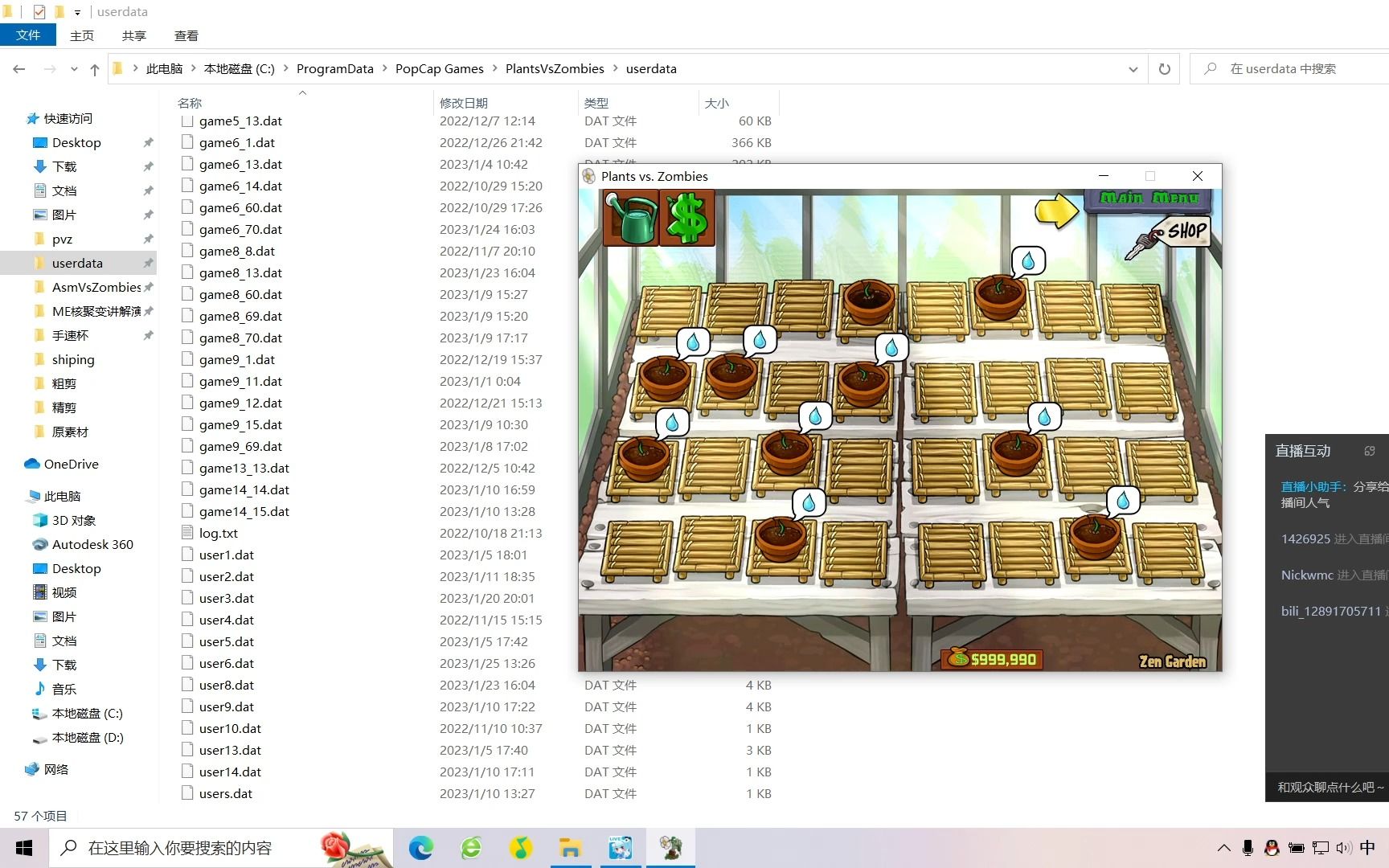Select the watering can tool in Zen Garden
The height and width of the screenshot is (868, 1389).
(x=632, y=218)
